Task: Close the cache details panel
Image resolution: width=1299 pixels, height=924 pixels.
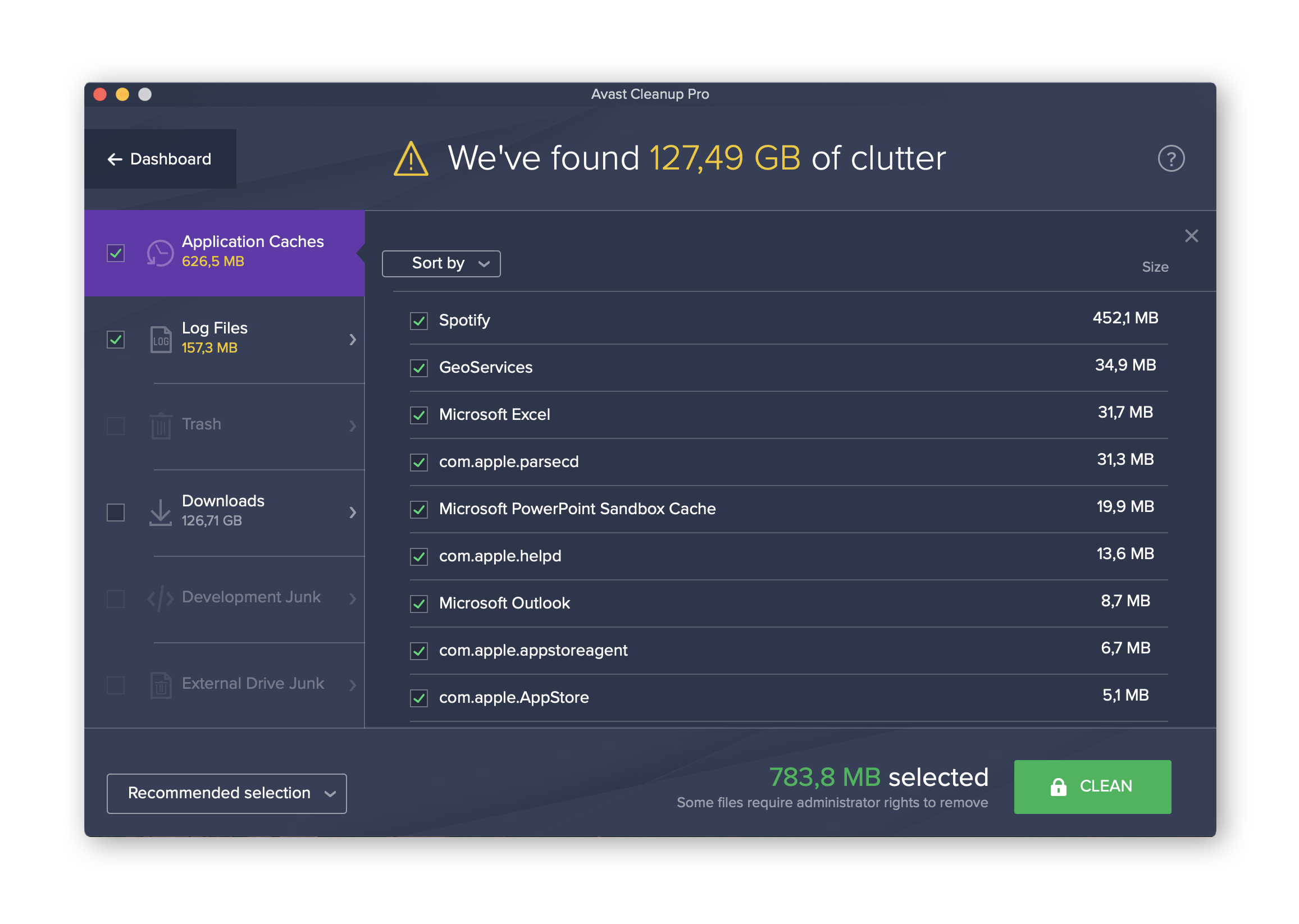Action: [1191, 236]
